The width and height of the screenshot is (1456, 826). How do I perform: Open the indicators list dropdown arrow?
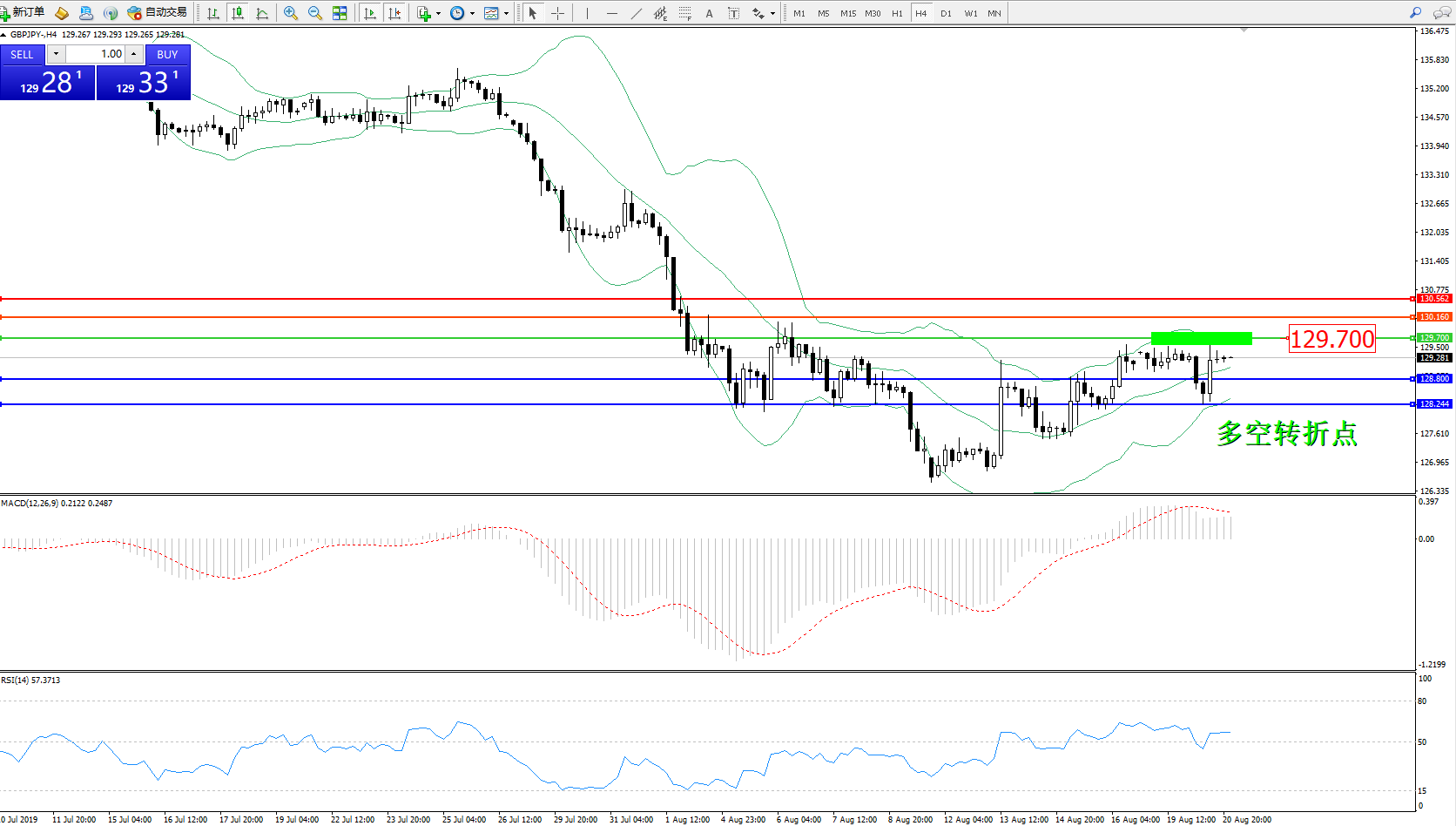click(x=438, y=13)
